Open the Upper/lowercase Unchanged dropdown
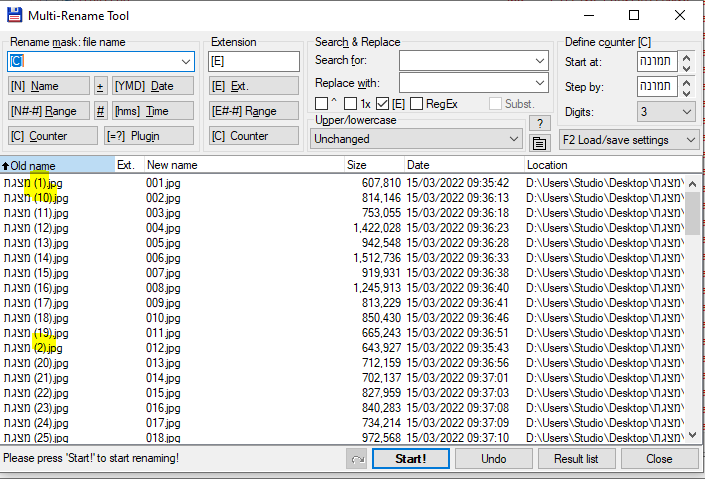 pyautogui.click(x=416, y=139)
